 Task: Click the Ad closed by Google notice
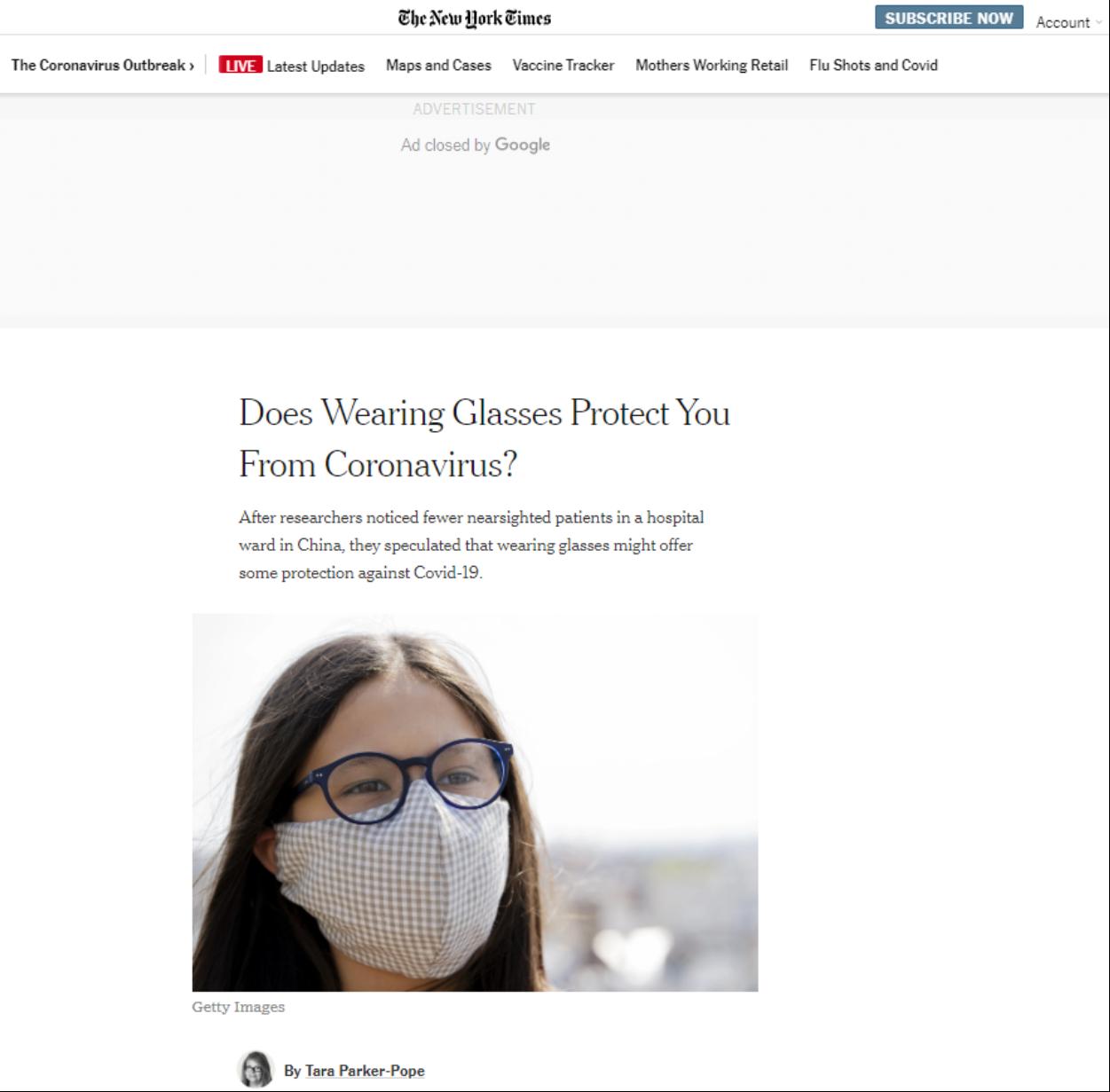(x=476, y=145)
